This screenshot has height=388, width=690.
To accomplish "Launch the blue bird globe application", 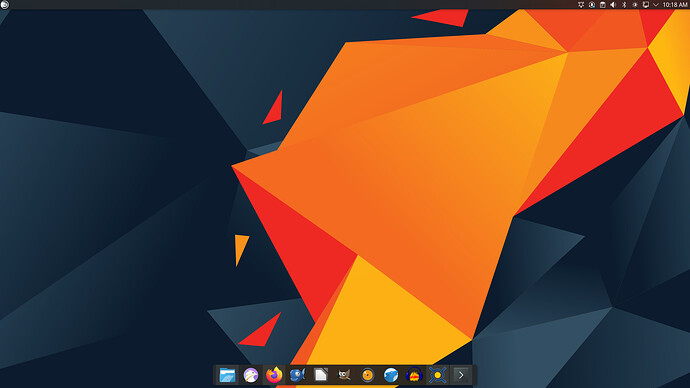I will [391, 375].
